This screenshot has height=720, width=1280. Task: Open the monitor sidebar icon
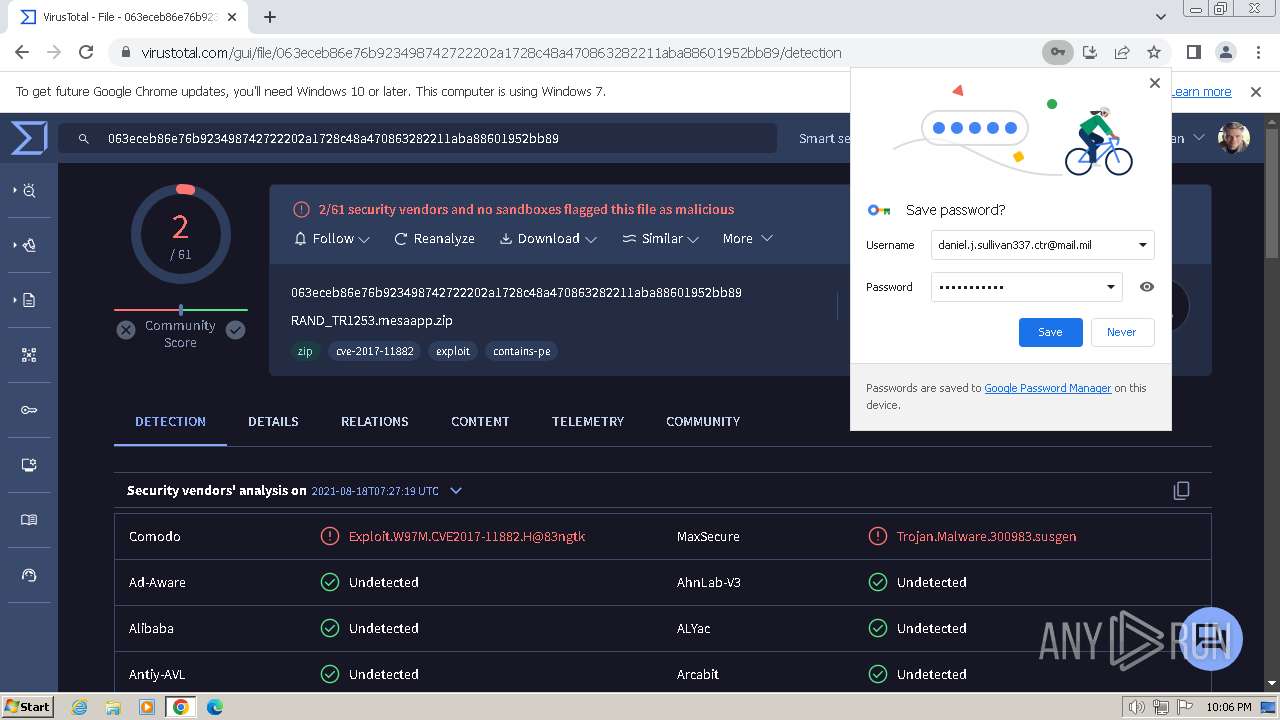coord(29,465)
